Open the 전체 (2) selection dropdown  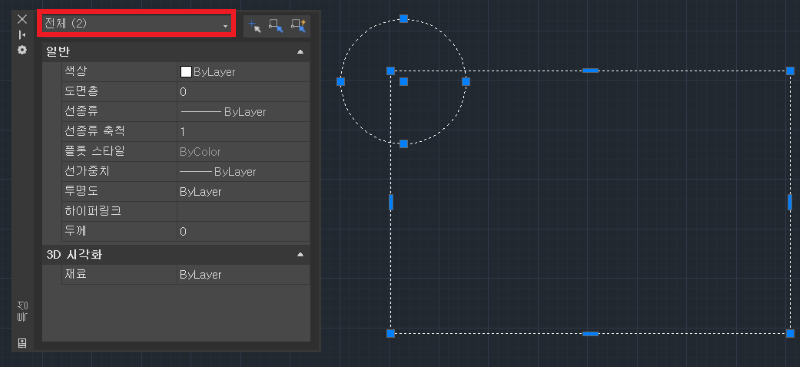(136, 23)
